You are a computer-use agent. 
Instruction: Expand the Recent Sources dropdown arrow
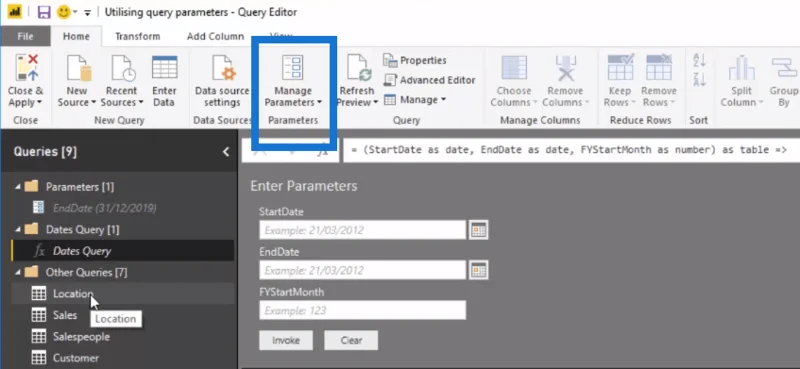click(x=140, y=103)
